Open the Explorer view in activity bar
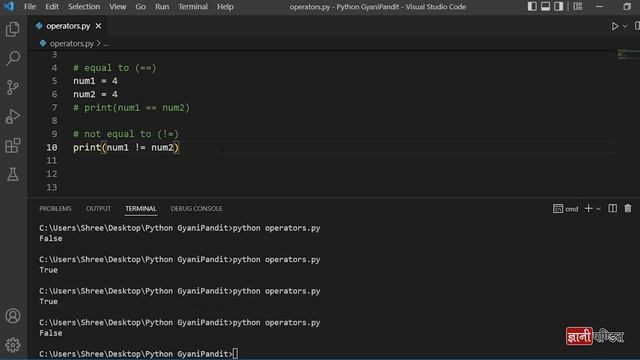Image resolution: width=640 pixels, height=360 pixels. (x=13, y=29)
